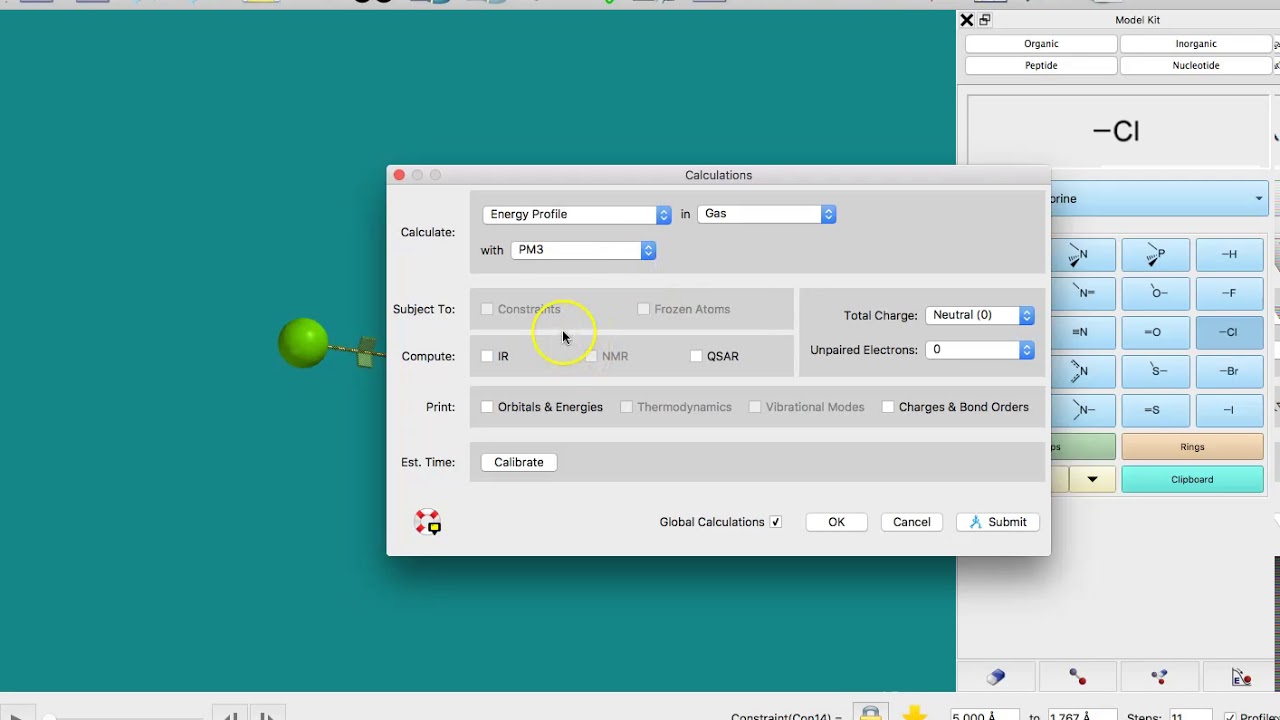
Task: Uncheck the Global Calculations checkbox
Action: tap(776, 522)
